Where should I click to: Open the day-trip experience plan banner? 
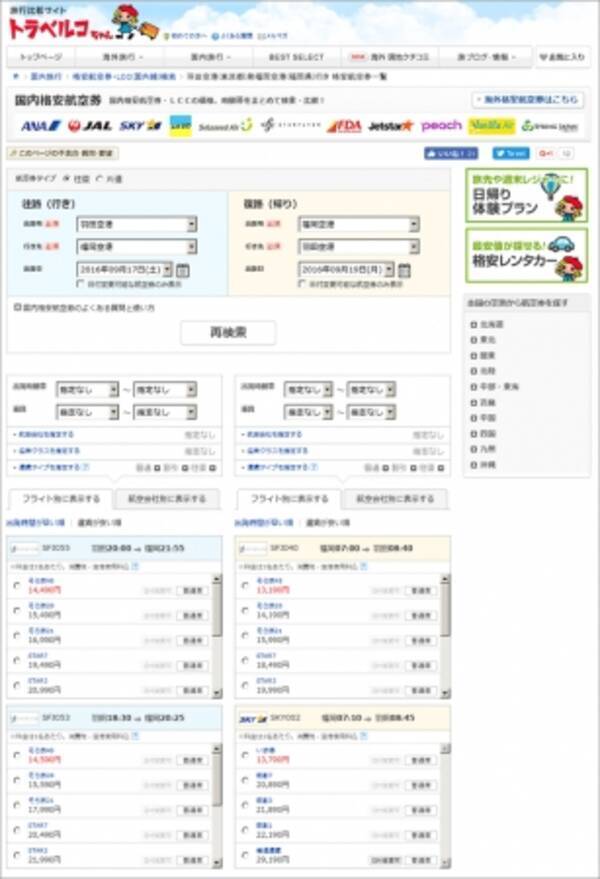coord(526,196)
